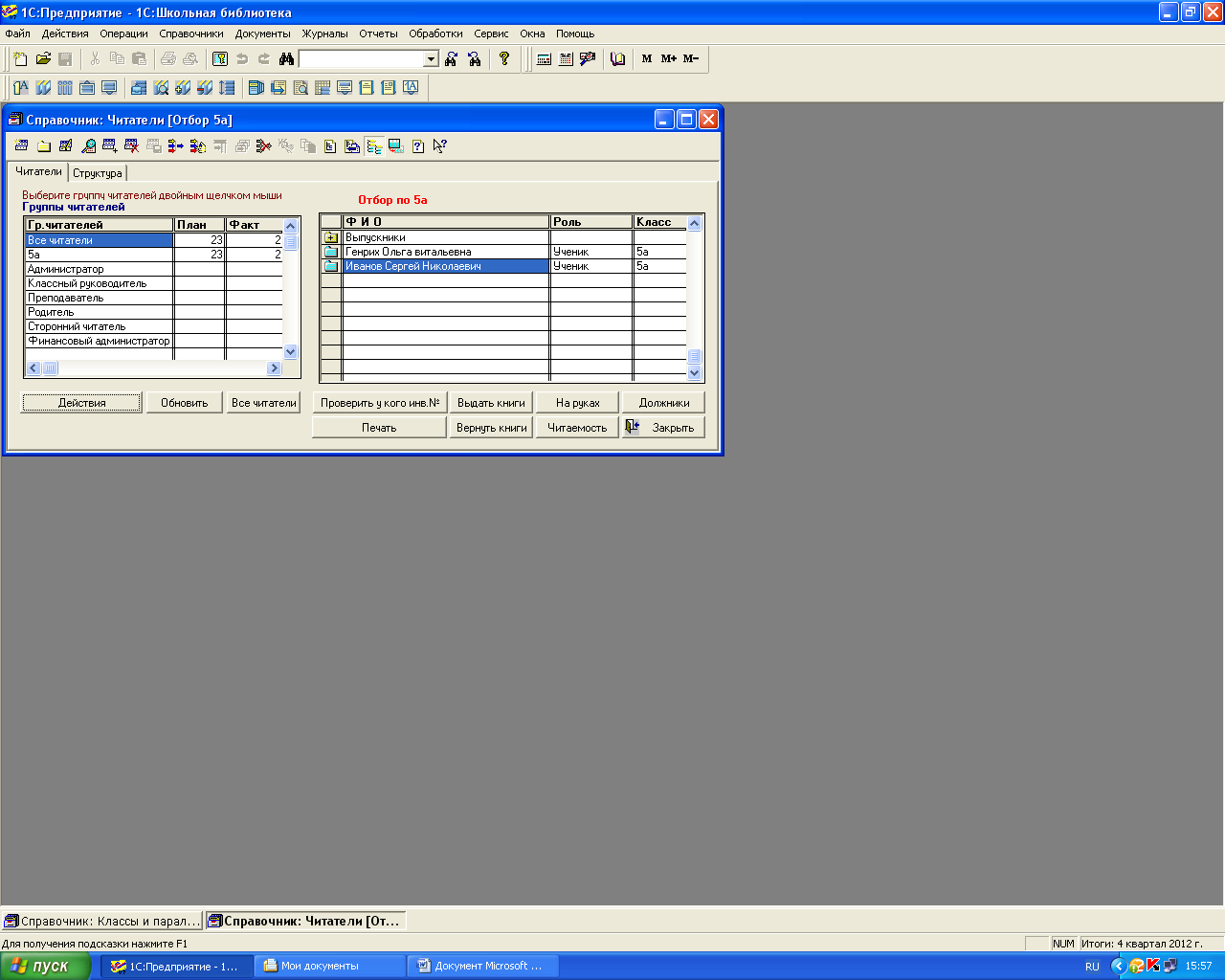Click the Печать button
The height and width of the screenshot is (980, 1225).
tap(379, 428)
